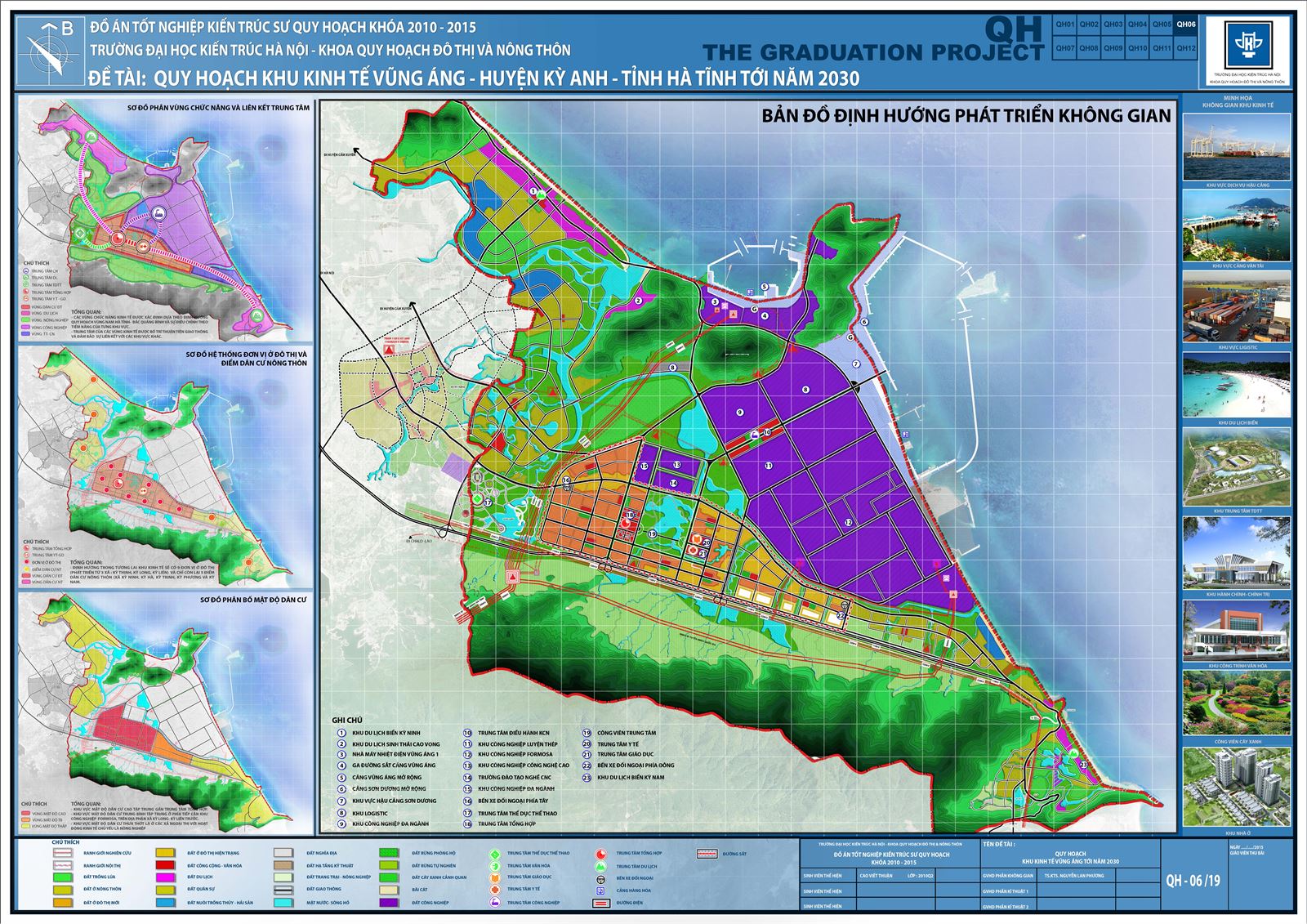This screenshot has height=924, width=1307.
Task: Click the 'NHÀ MÁY NHIỆT ĐIỆN VŨNG ÁNG 1' note entry
Action: tap(395, 754)
